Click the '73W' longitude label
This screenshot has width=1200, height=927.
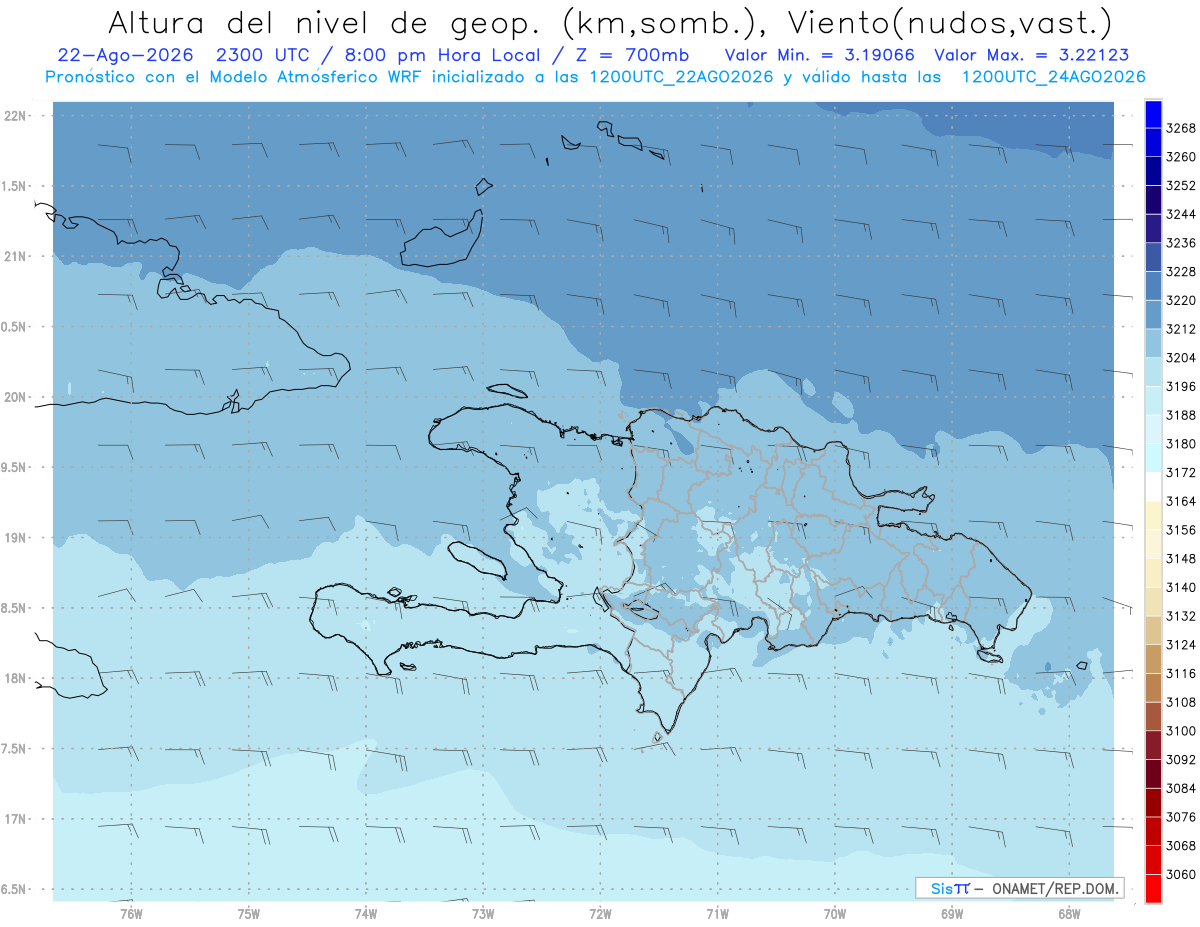click(483, 913)
